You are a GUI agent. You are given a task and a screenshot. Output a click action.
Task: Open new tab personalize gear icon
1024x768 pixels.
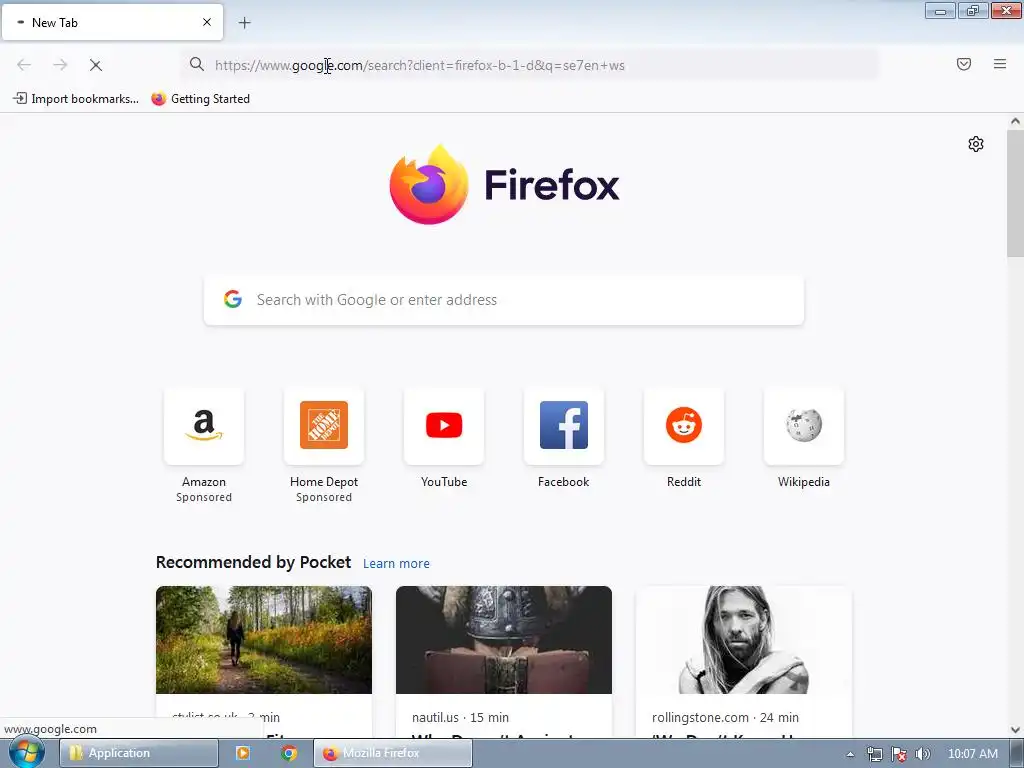pyautogui.click(x=975, y=144)
